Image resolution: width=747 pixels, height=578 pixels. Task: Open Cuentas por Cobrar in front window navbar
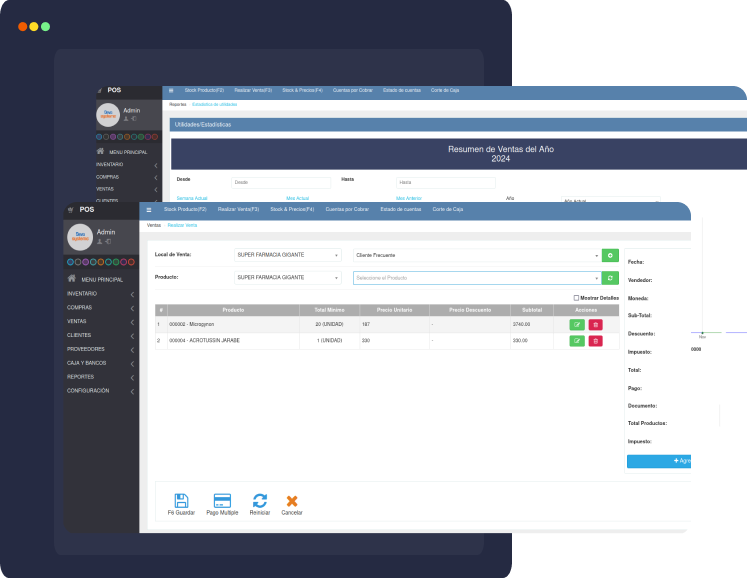347,209
